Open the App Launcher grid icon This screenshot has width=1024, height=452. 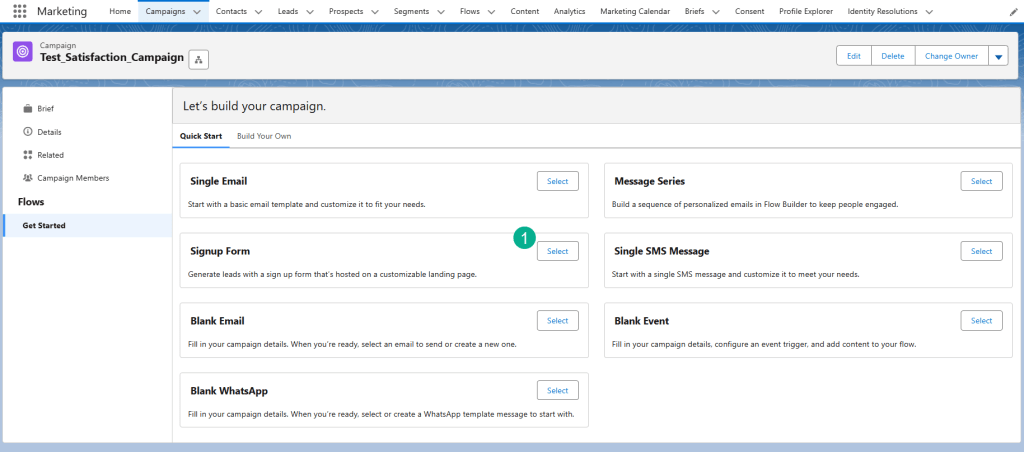click(x=20, y=11)
